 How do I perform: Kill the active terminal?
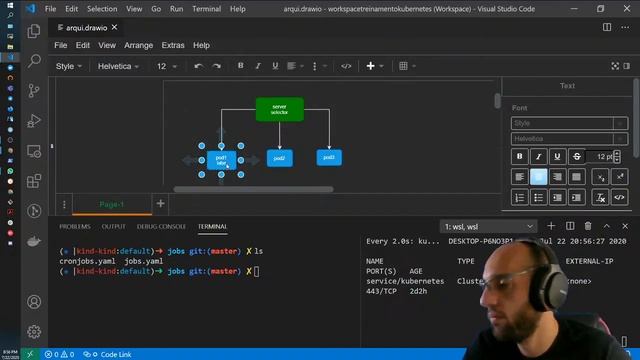tap(588, 226)
